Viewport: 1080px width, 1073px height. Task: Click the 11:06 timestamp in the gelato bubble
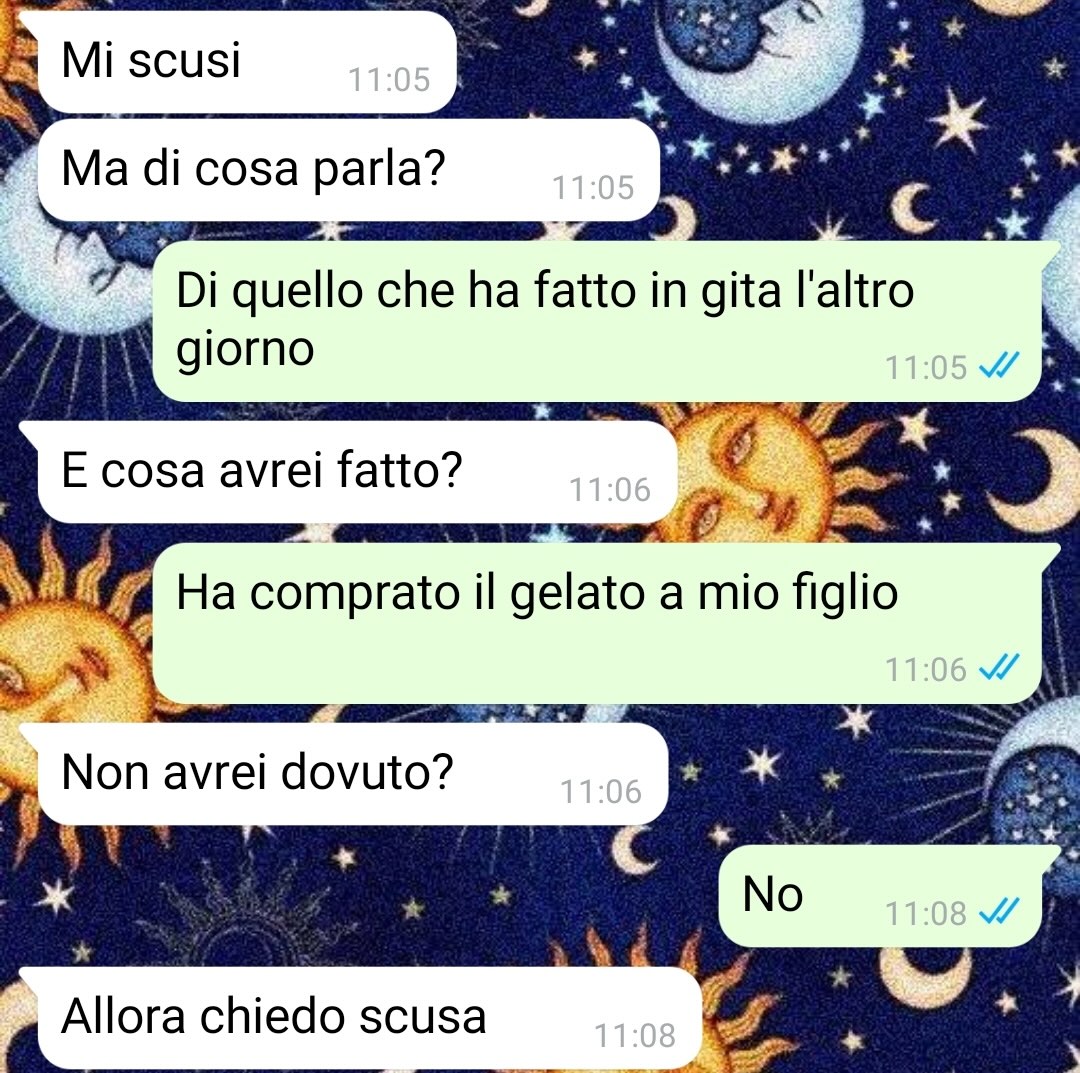click(926, 669)
